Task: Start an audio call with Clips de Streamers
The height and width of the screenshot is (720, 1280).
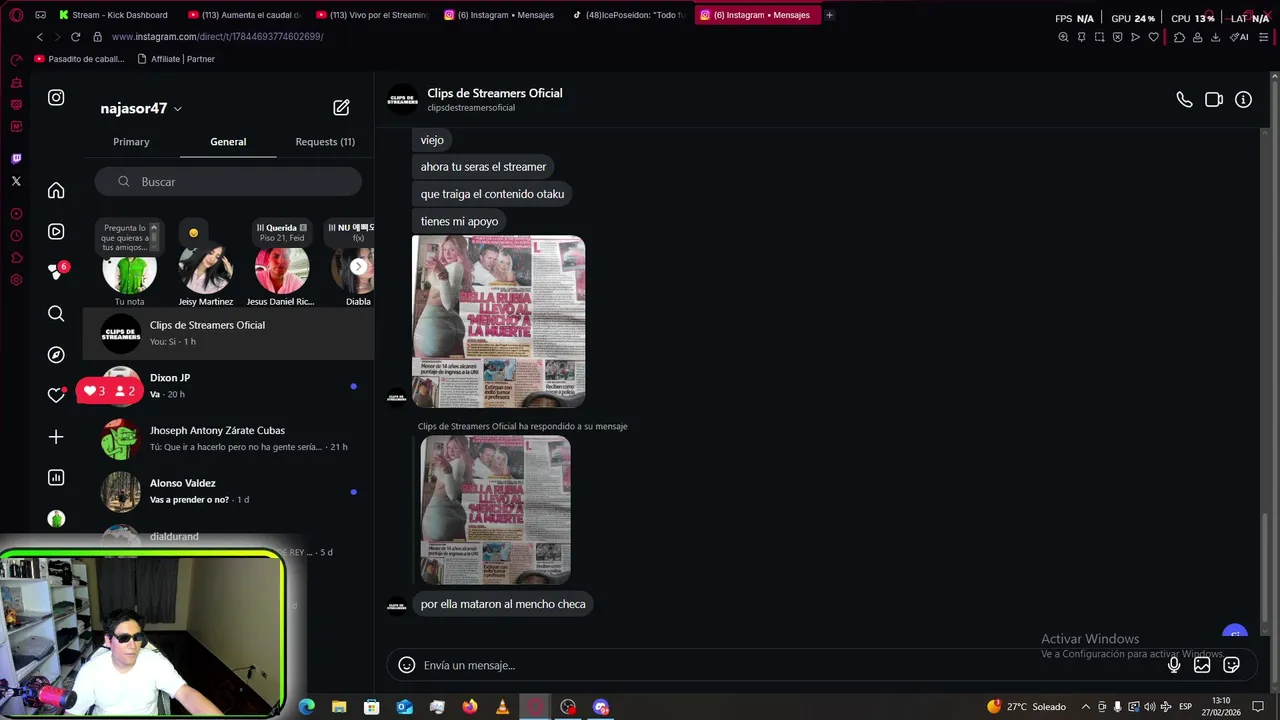Action: coord(1184,100)
